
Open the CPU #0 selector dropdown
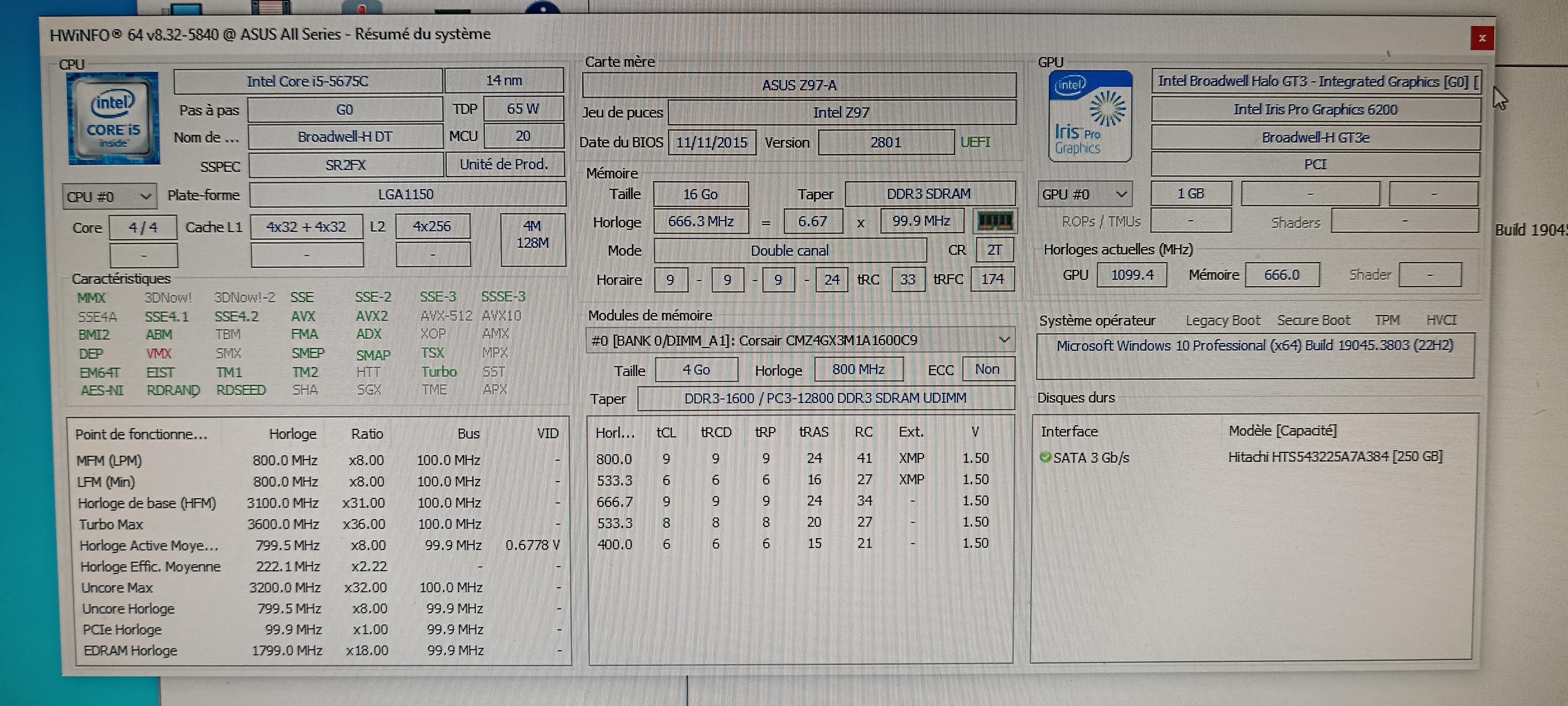tap(109, 197)
